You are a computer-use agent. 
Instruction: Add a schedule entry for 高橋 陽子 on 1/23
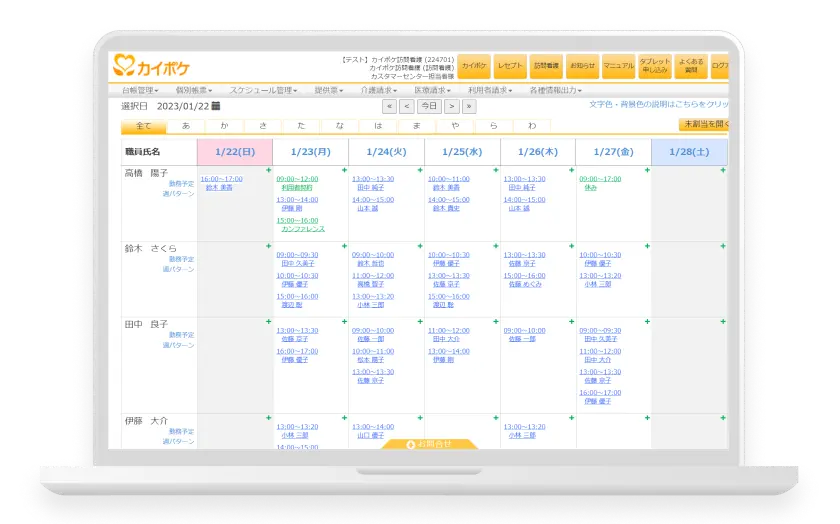[344, 170]
